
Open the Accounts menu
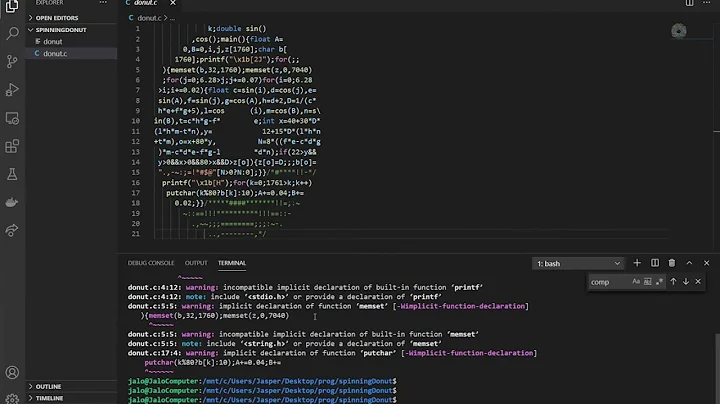[x=12, y=372]
